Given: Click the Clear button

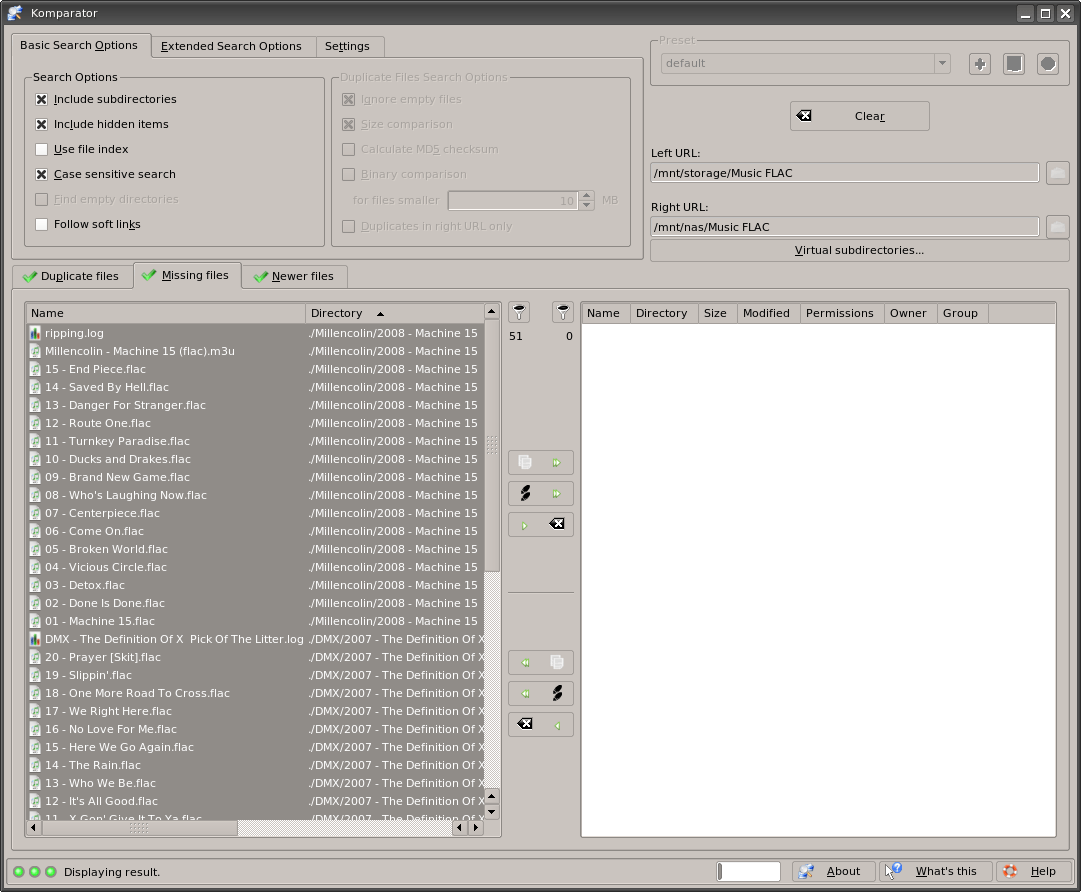Looking at the screenshot, I should click(859, 116).
